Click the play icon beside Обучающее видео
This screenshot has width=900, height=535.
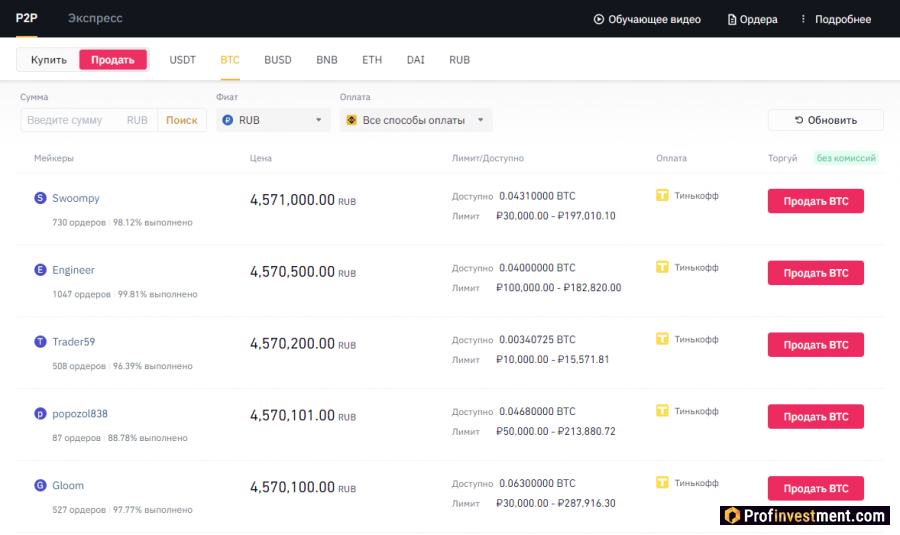coord(599,19)
